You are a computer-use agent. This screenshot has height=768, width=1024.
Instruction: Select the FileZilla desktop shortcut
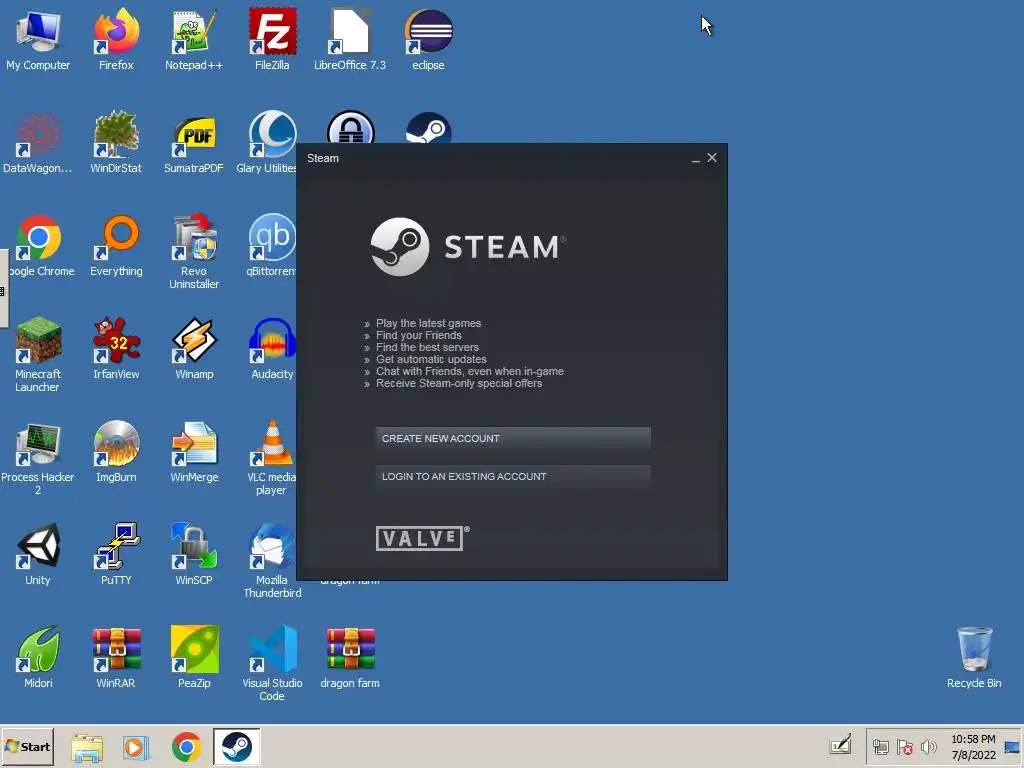pyautogui.click(x=272, y=39)
